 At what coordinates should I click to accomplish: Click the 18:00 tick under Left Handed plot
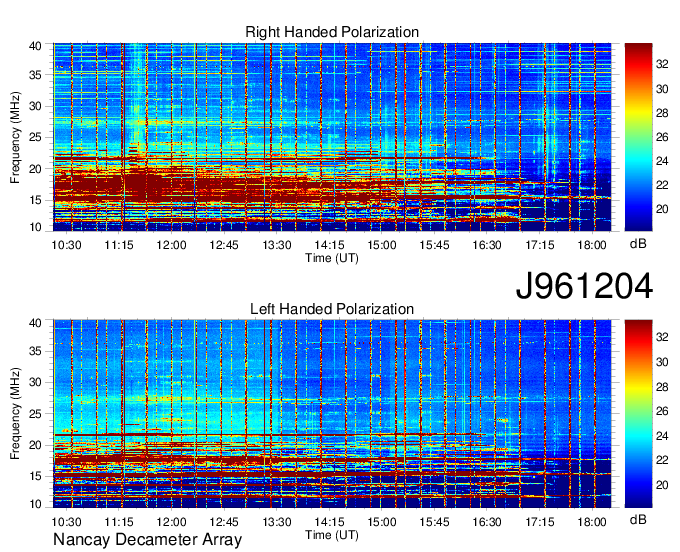pos(592,522)
